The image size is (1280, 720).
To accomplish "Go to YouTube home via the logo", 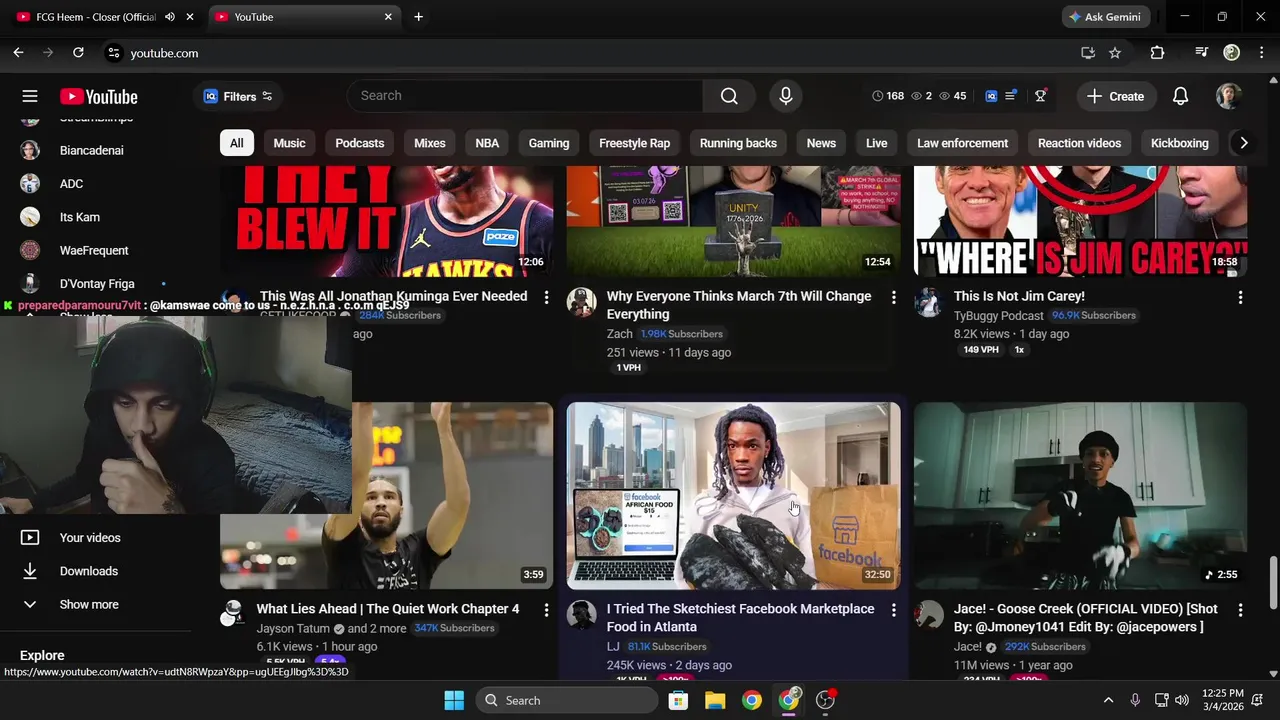I will click(x=98, y=96).
